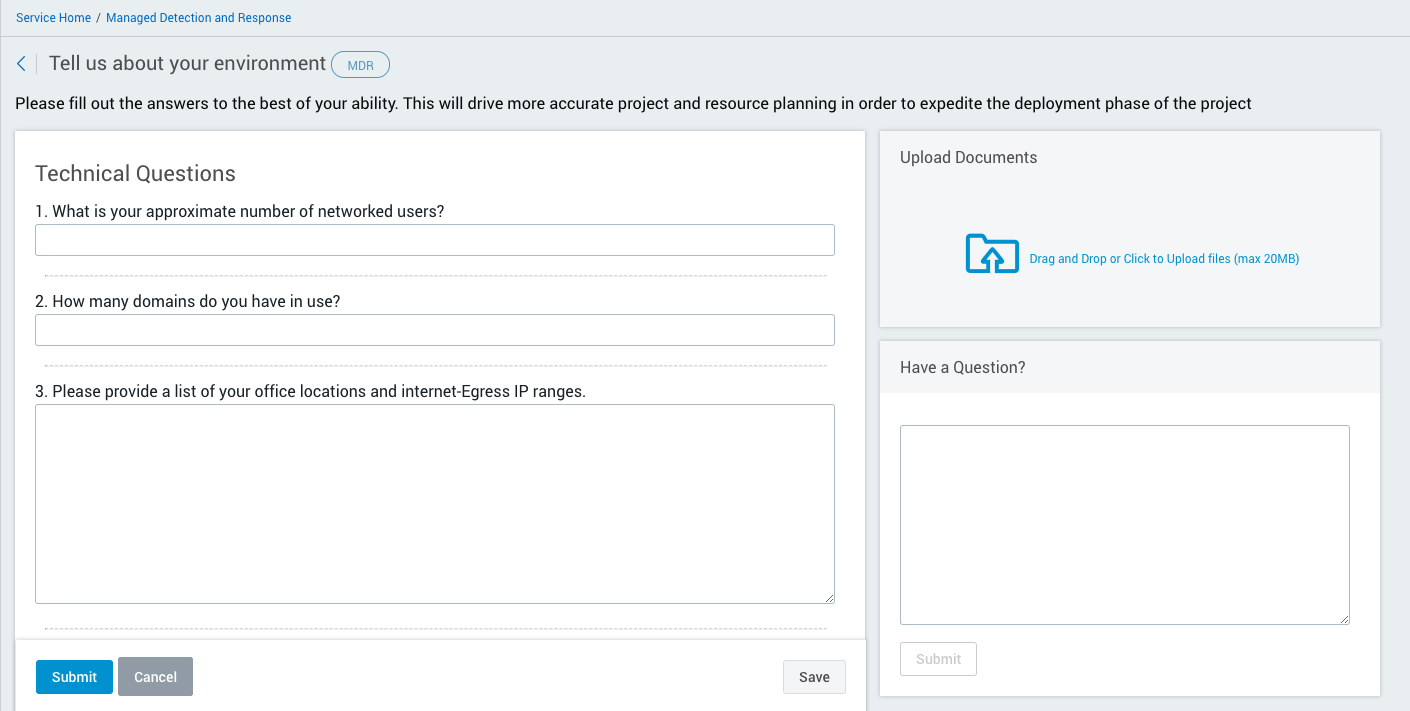1410x711 pixels.
Task: Focus the domains in use input field
Action: click(x=435, y=330)
